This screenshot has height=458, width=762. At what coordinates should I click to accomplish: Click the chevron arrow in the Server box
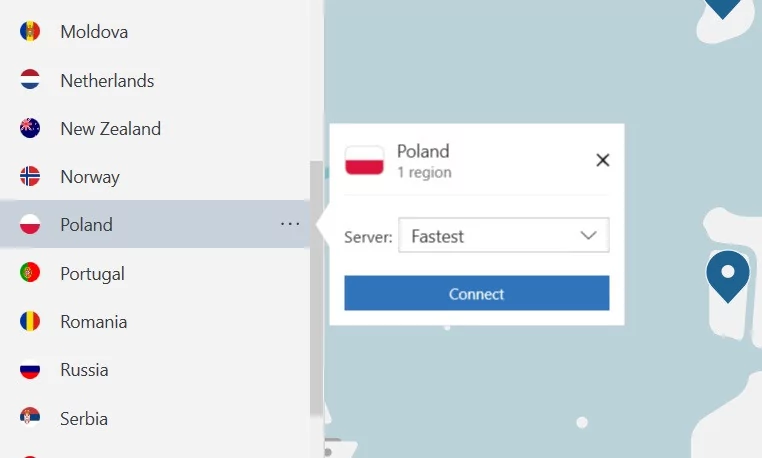[588, 236]
